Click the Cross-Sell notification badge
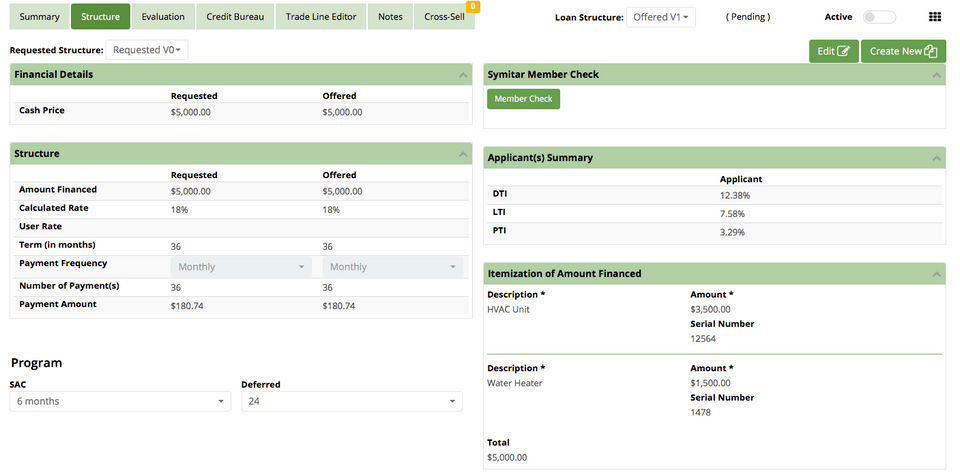 473,7
